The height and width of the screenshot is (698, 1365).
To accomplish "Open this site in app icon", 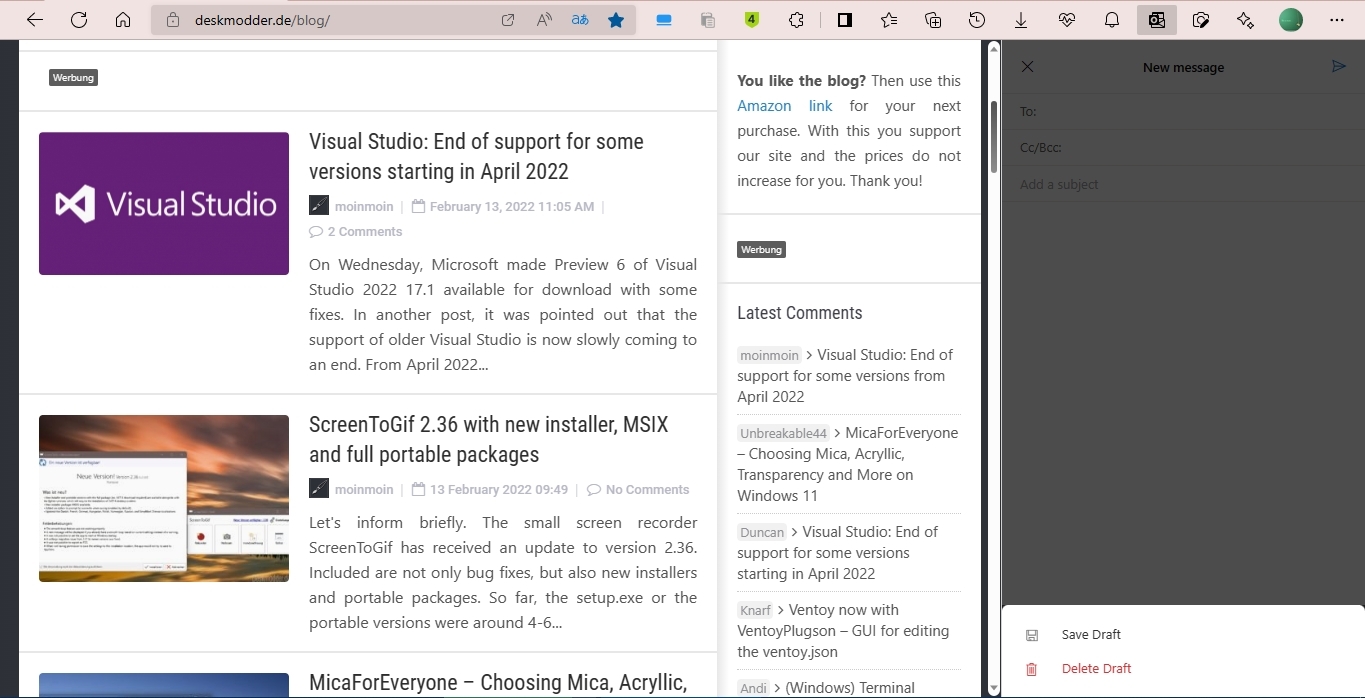I will pos(508,20).
